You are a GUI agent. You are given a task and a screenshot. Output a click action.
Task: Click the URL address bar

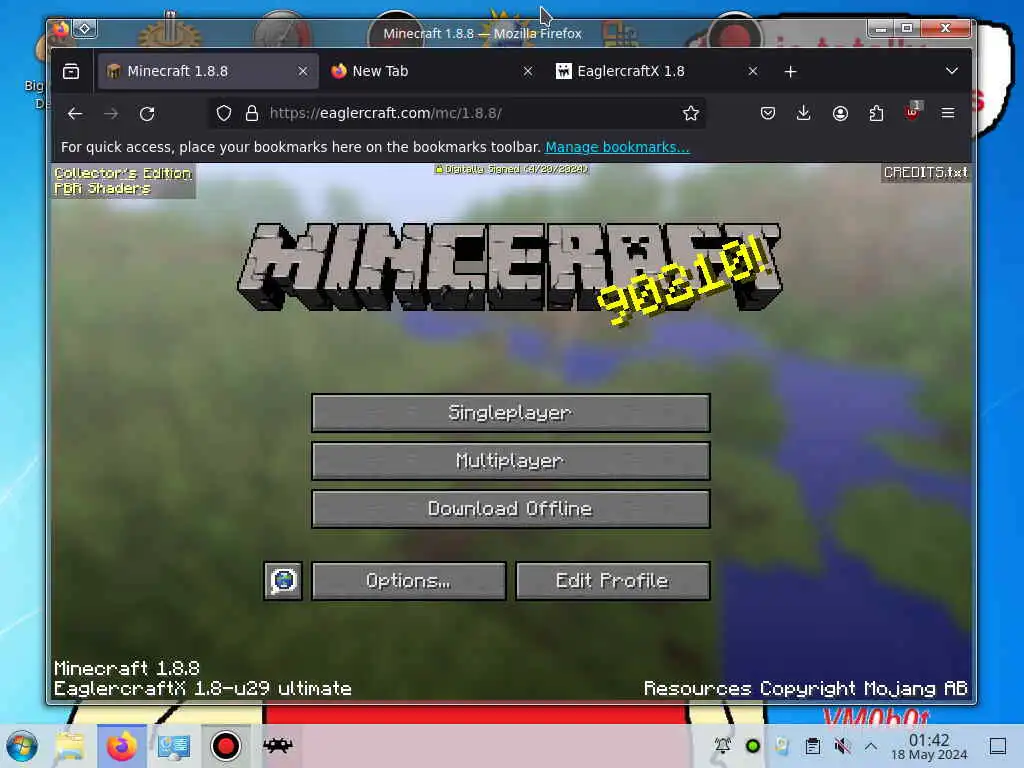(457, 114)
